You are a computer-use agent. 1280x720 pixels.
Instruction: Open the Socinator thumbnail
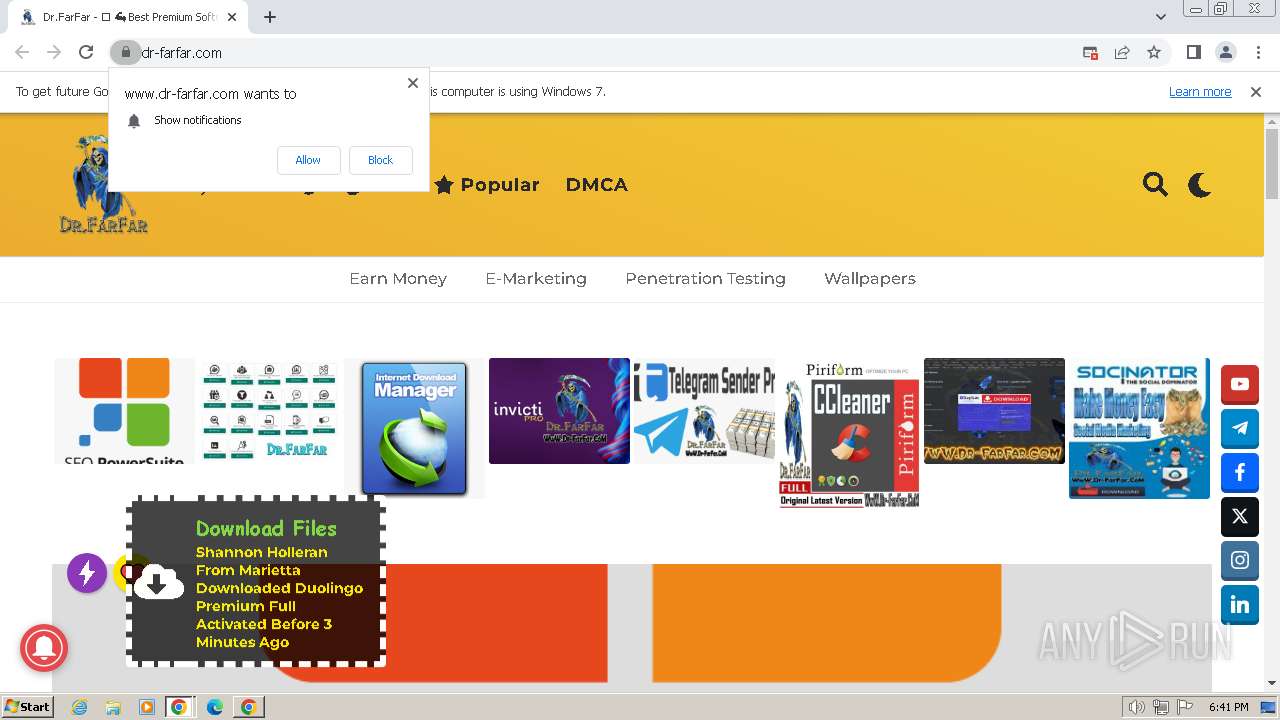1139,428
